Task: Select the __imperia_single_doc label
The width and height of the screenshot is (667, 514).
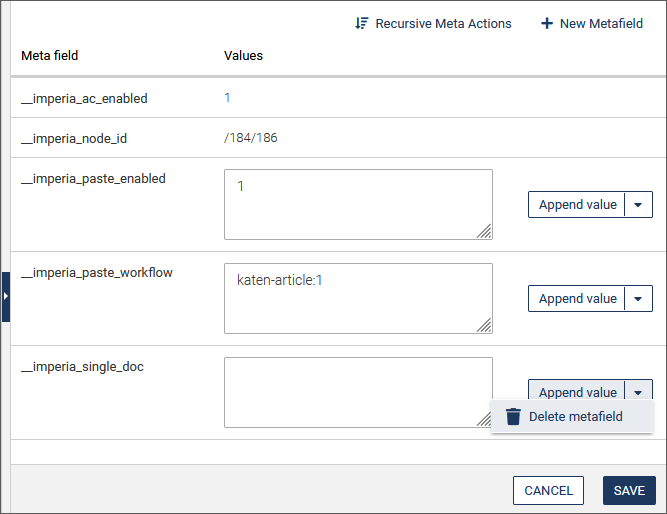Action: tap(83, 367)
